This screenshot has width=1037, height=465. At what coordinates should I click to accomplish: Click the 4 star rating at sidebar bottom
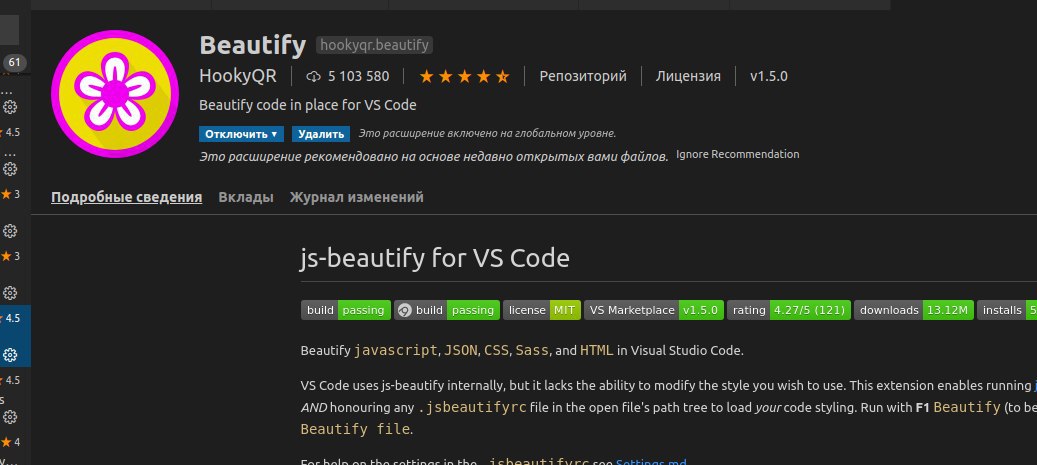[x=17, y=442]
